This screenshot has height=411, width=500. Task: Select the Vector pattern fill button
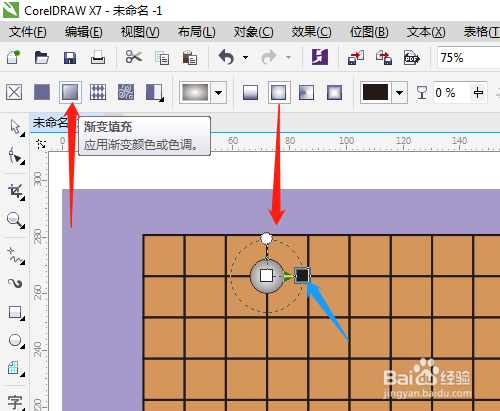98,92
